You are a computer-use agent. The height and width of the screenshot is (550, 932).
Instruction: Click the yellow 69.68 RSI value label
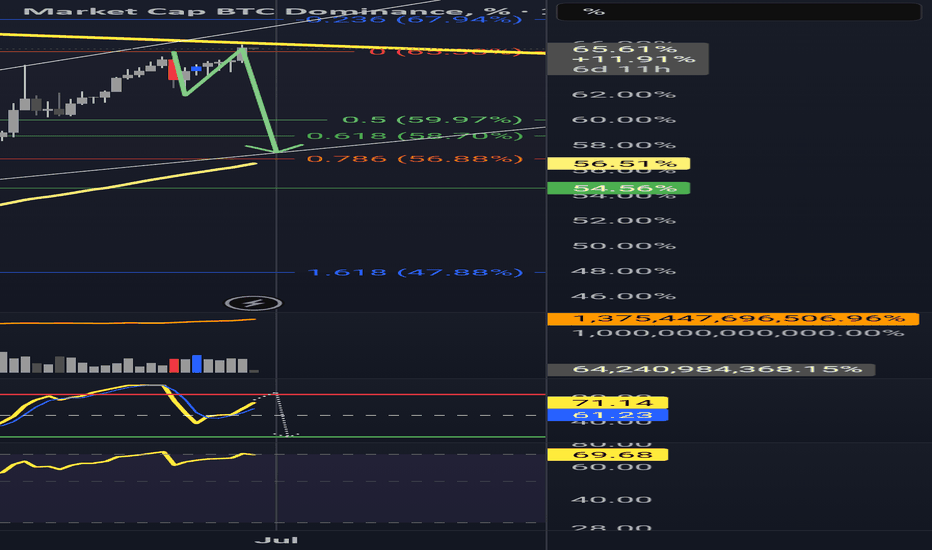pyautogui.click(x=607, y=455)
